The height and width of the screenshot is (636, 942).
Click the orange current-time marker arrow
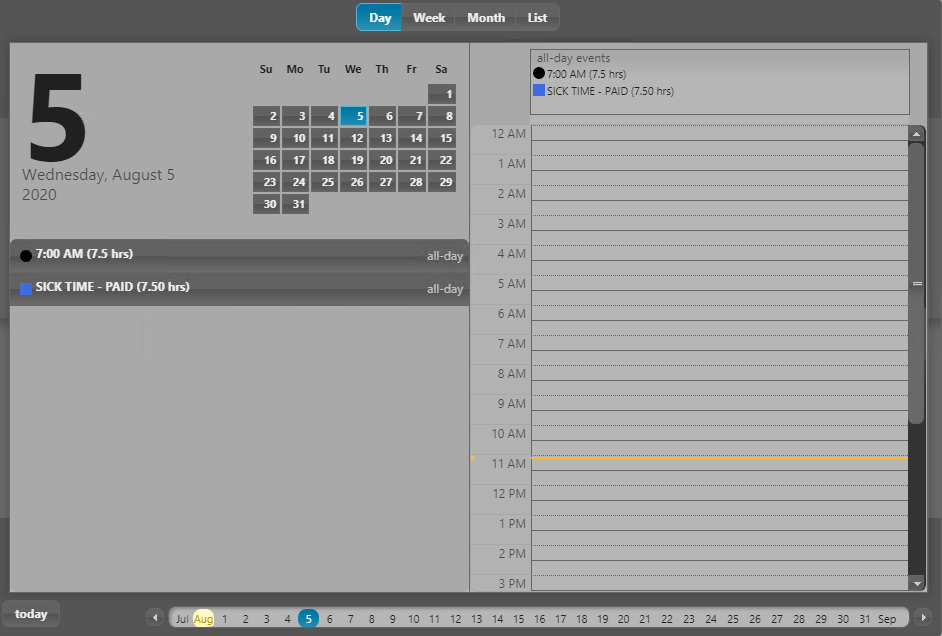click(x=473, y=458)
